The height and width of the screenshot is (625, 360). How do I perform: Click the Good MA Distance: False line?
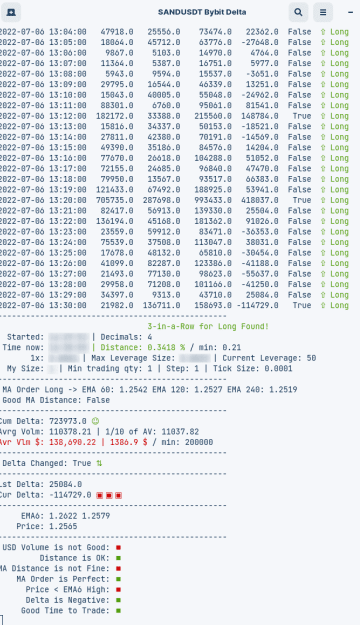tap(56, 400)
